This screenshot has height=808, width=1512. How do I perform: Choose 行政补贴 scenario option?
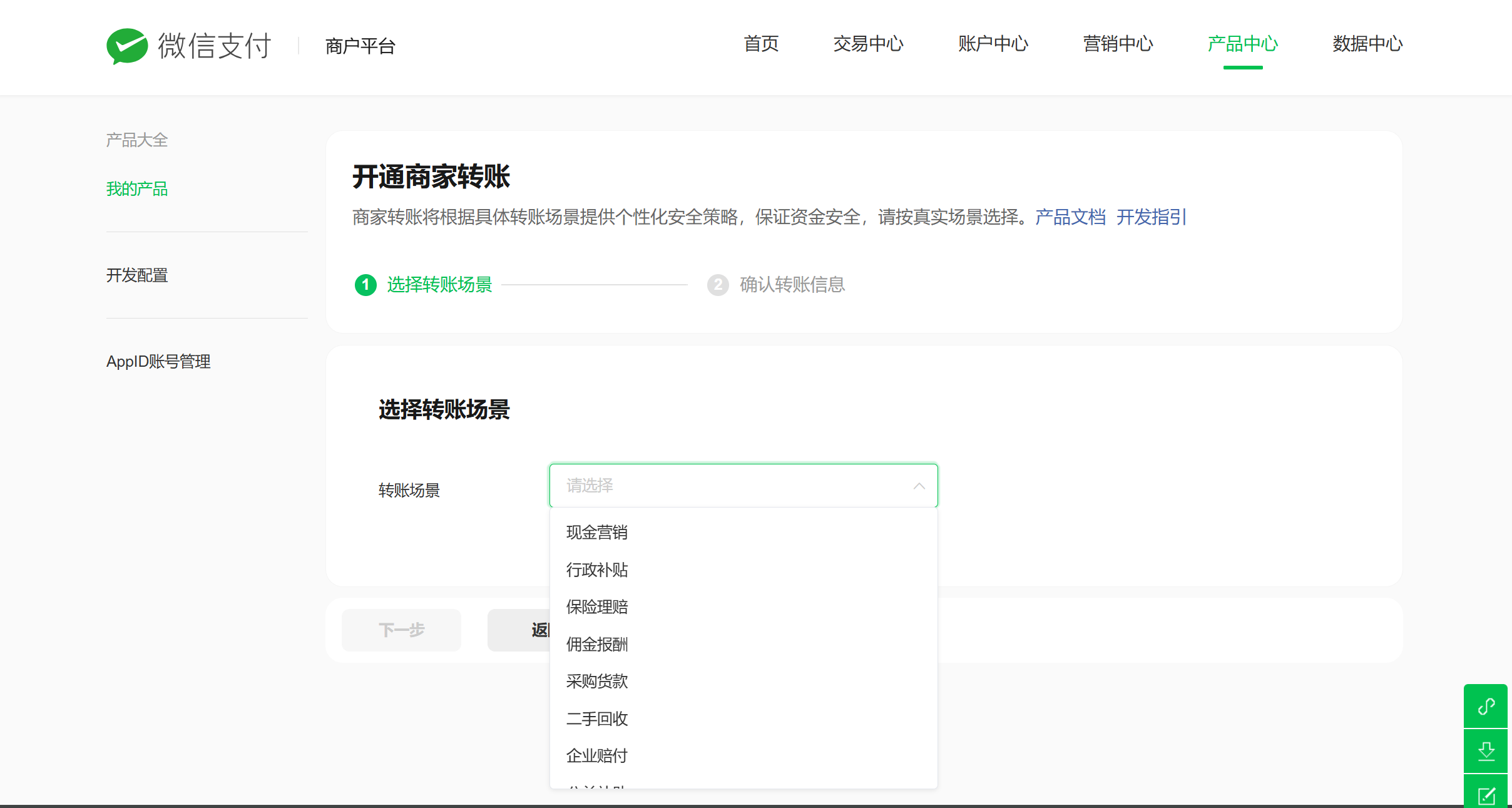click(x=597, y=570)
